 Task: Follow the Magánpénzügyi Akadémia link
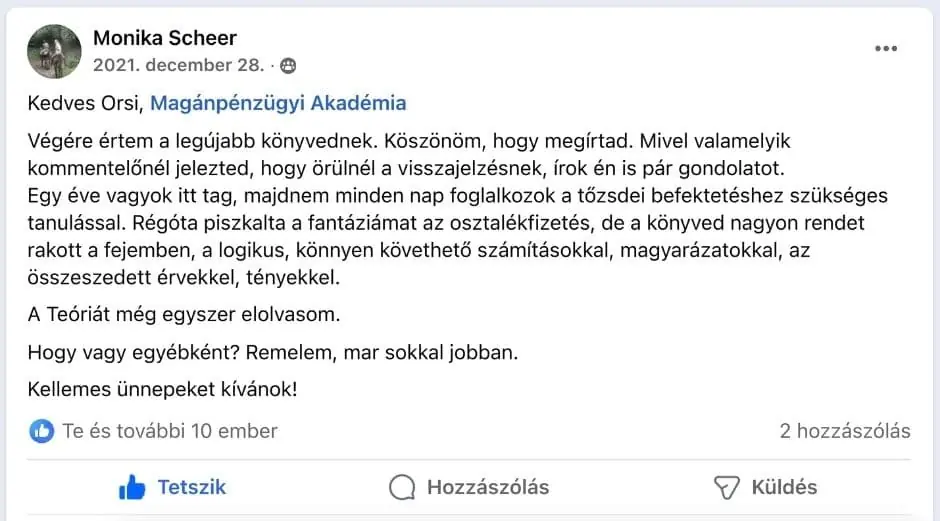(278, 103)
